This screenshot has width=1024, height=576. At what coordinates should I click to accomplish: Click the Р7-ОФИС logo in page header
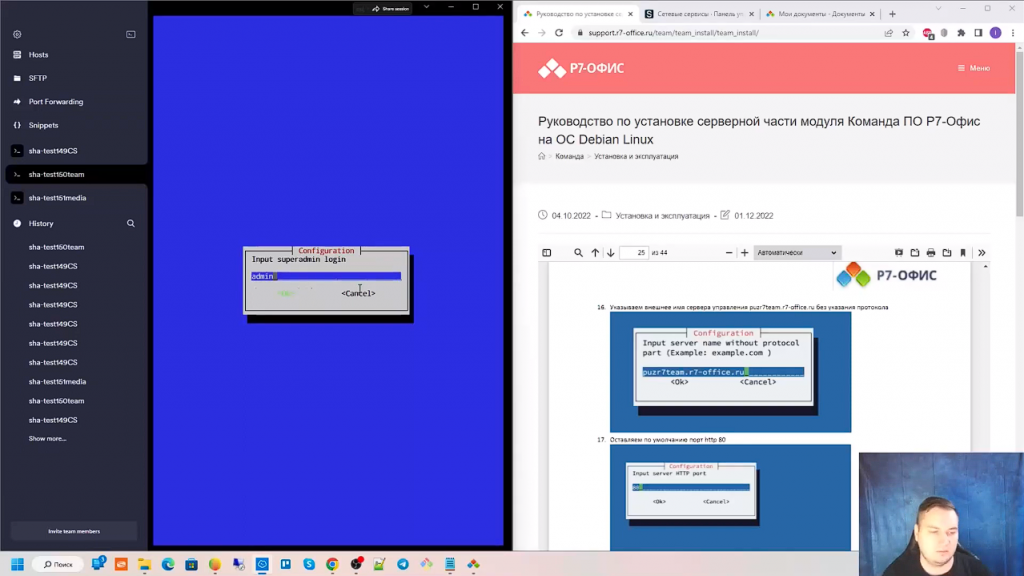pyautogui.click(x=581, y=68)
